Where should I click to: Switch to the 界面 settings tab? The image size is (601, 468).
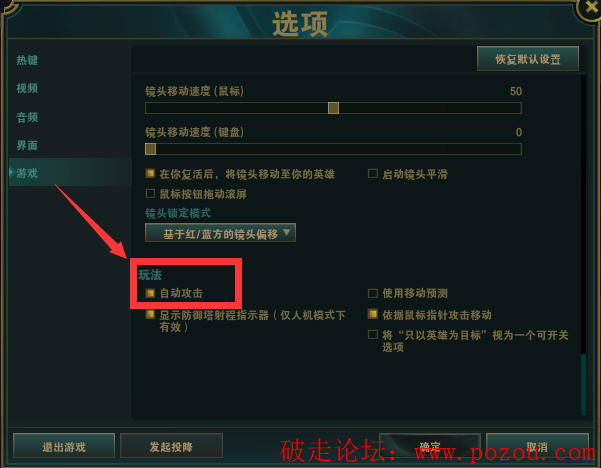[27, 145]
